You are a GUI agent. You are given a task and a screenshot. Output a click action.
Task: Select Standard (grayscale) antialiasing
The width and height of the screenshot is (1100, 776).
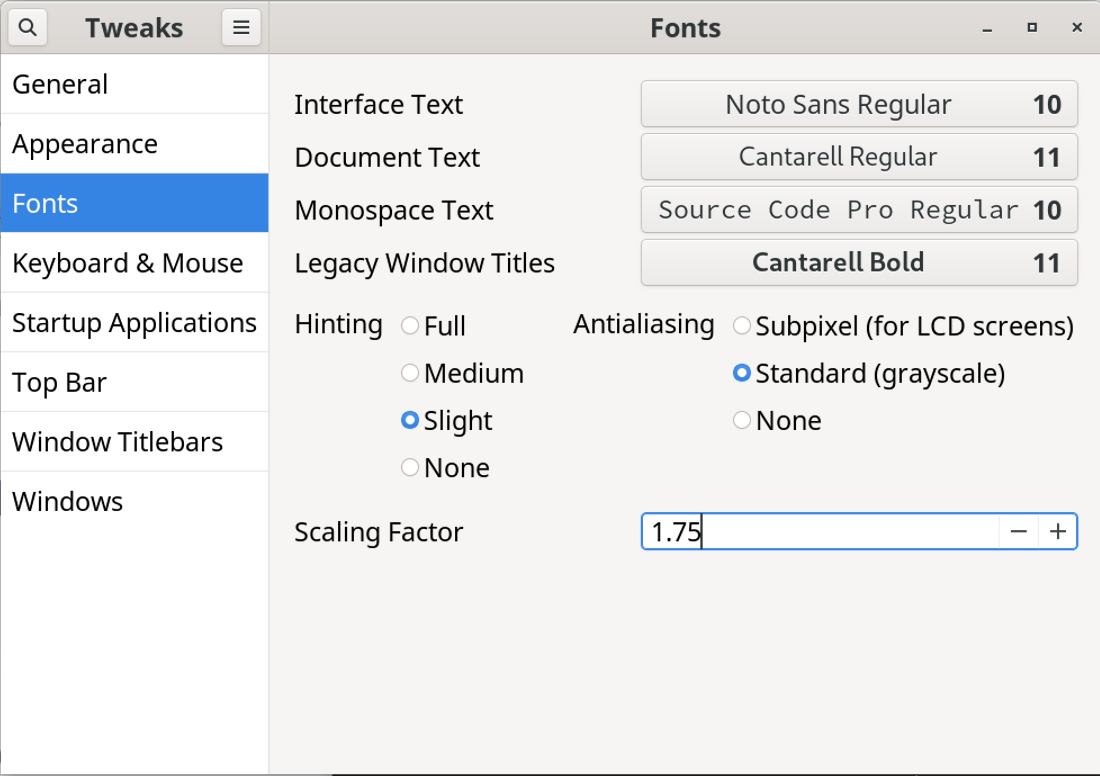click(x=742, y=373)
